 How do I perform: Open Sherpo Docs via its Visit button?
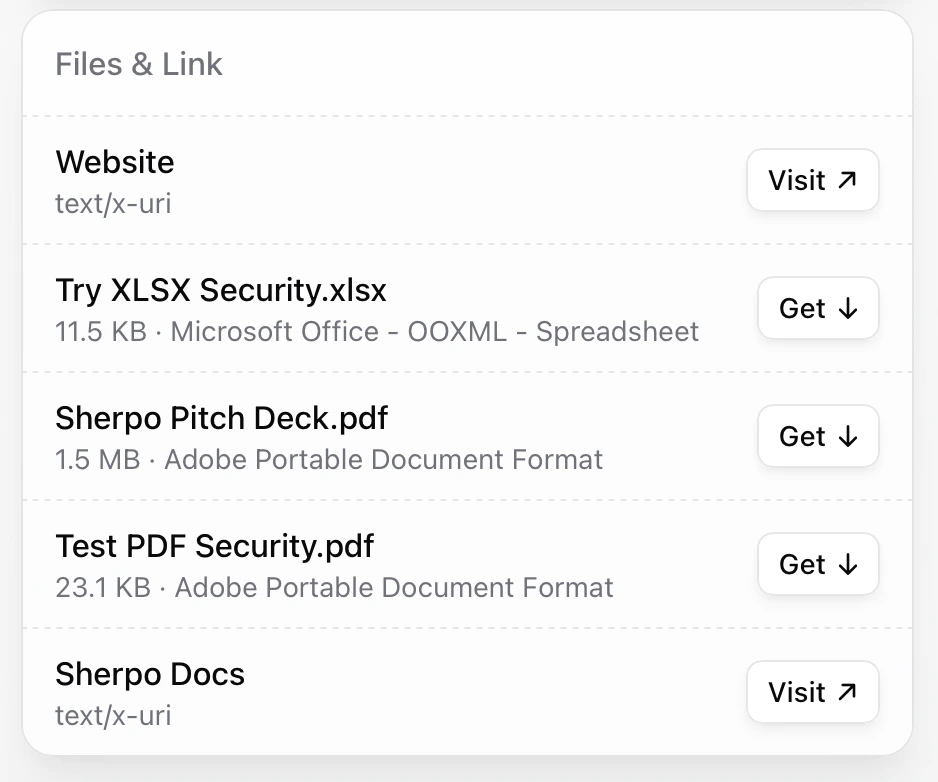[x=812, y=692]
